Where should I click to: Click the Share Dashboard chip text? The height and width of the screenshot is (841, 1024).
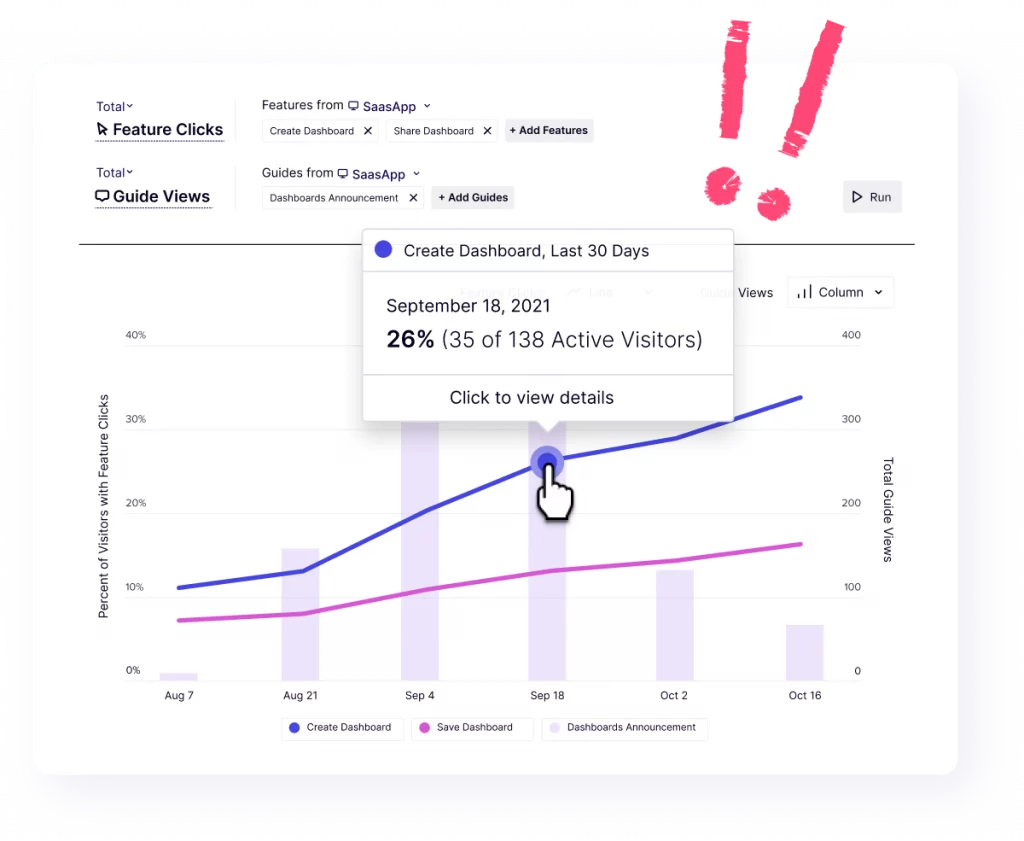pyautogui.click(x=434, y=131)
